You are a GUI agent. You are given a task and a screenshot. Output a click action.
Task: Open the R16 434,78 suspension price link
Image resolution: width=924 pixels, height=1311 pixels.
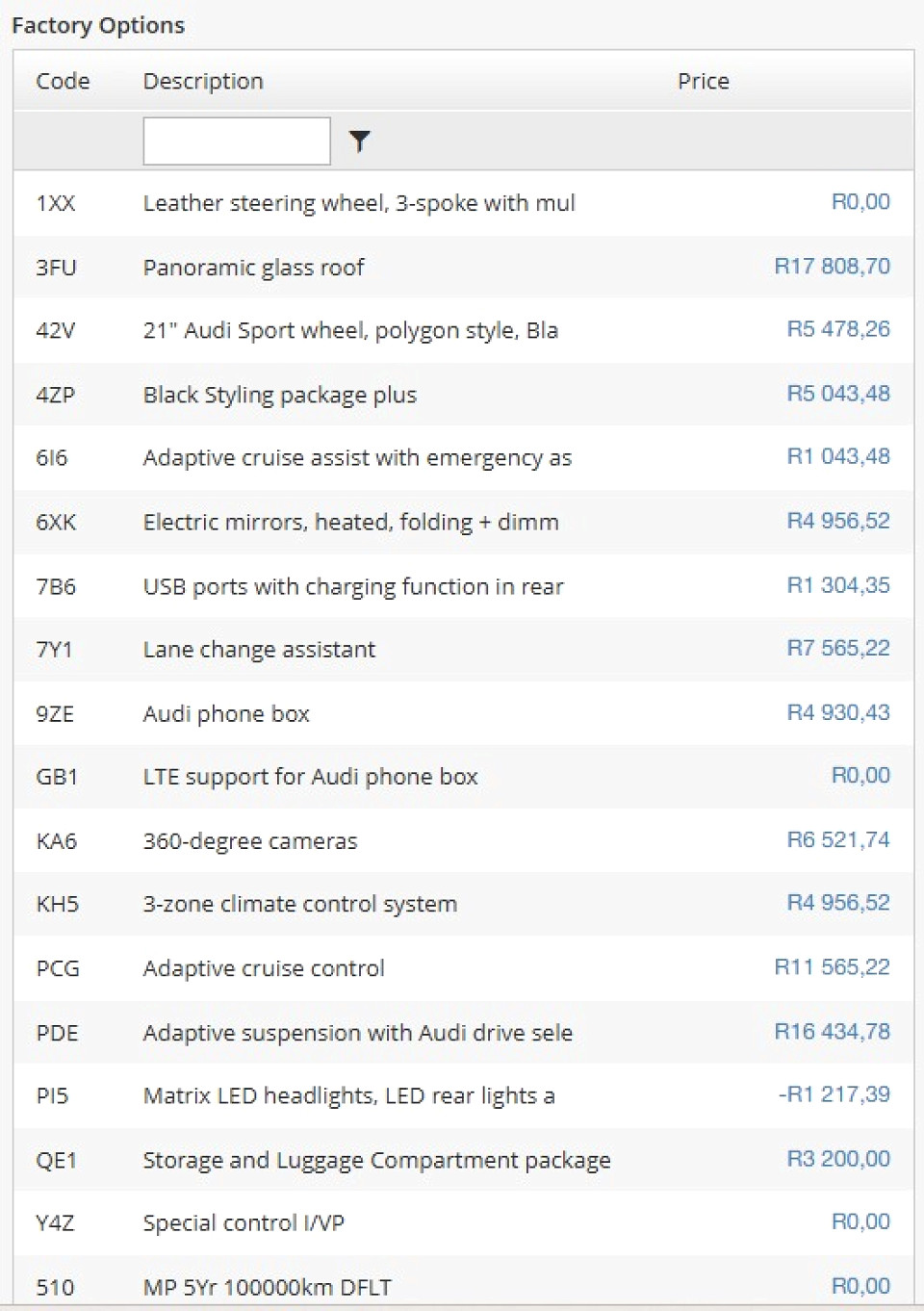coord(832,1032)
